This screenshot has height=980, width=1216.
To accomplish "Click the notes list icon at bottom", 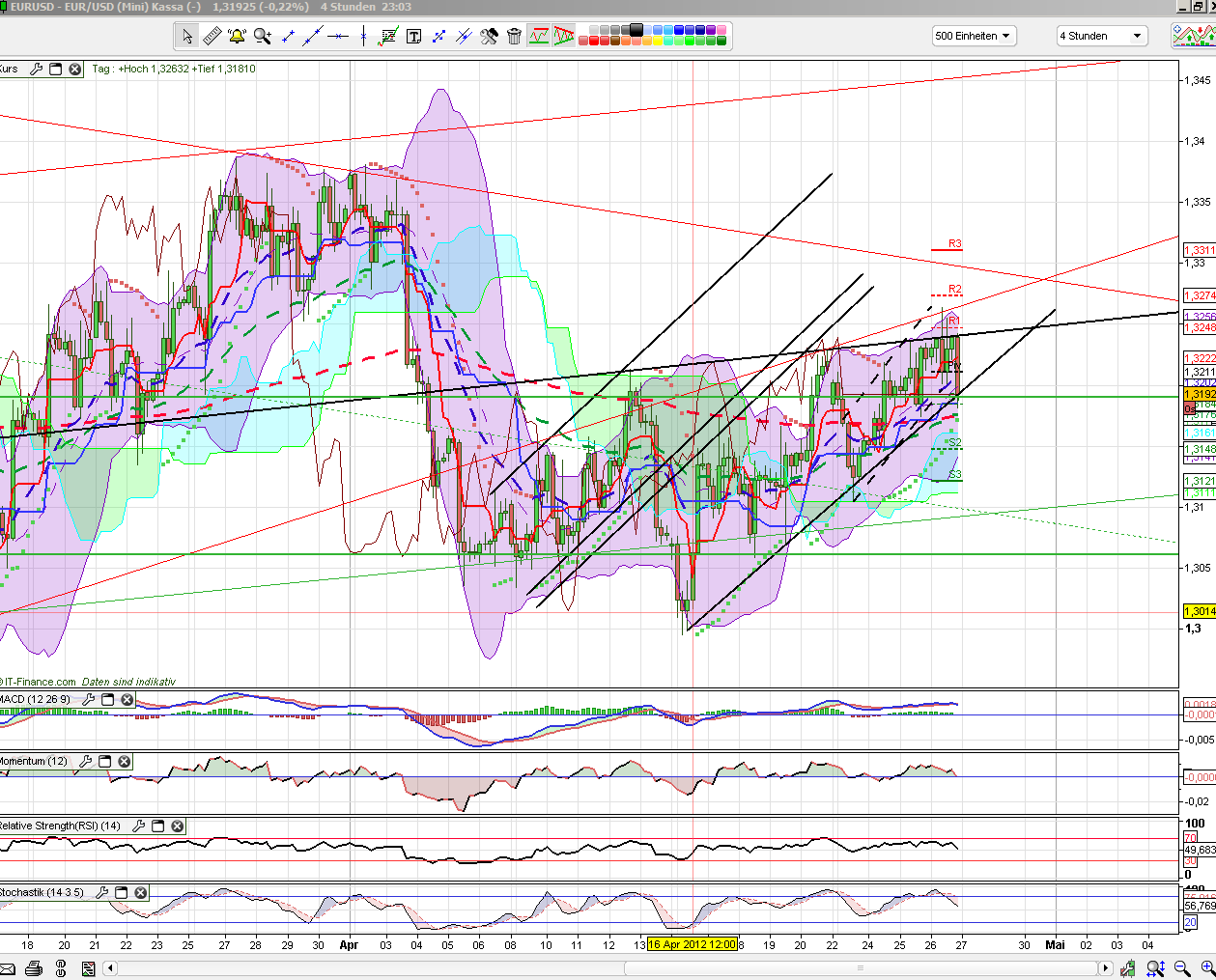I will click(88, 968).
